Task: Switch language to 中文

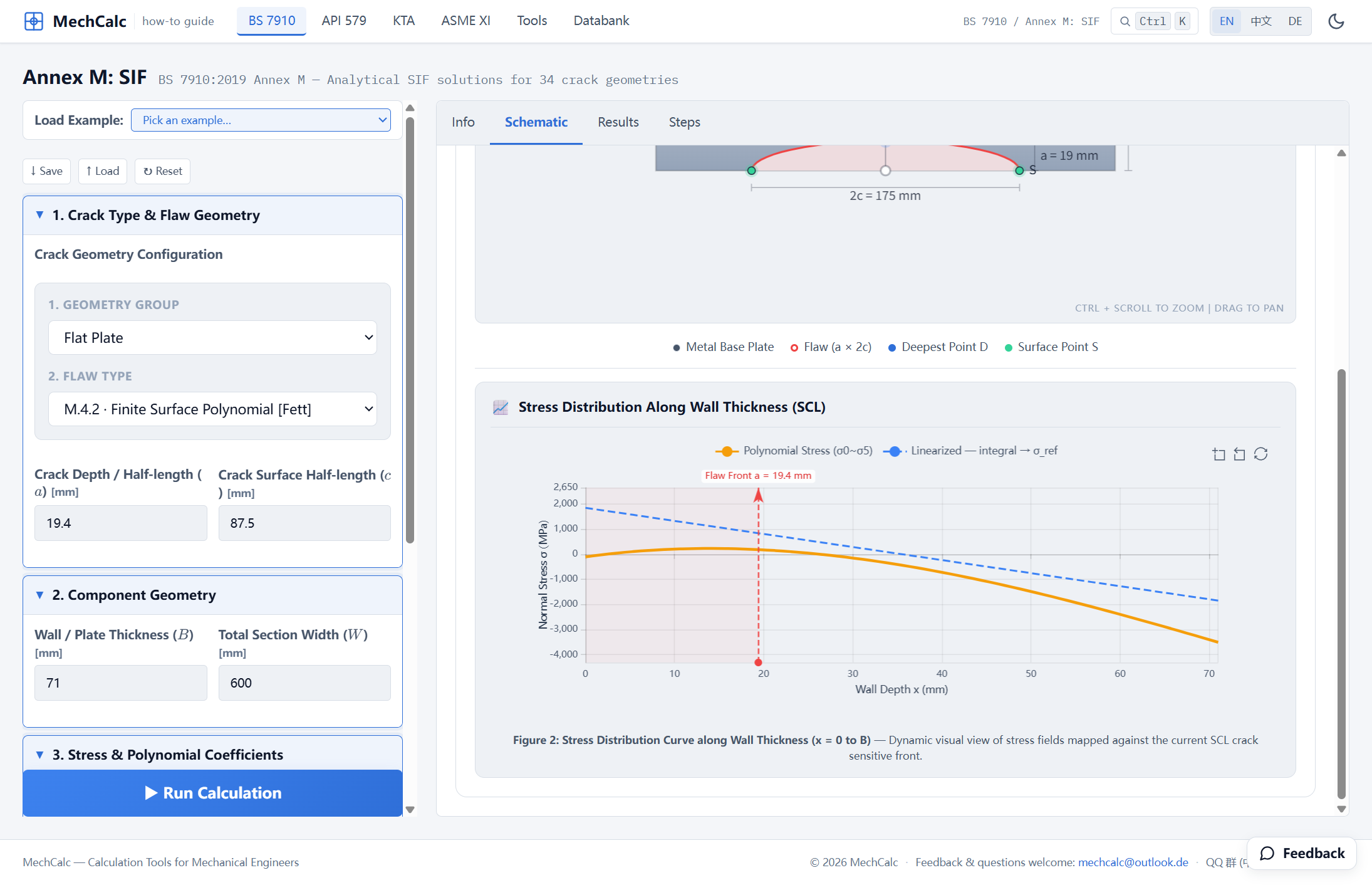Action: 1260,21
